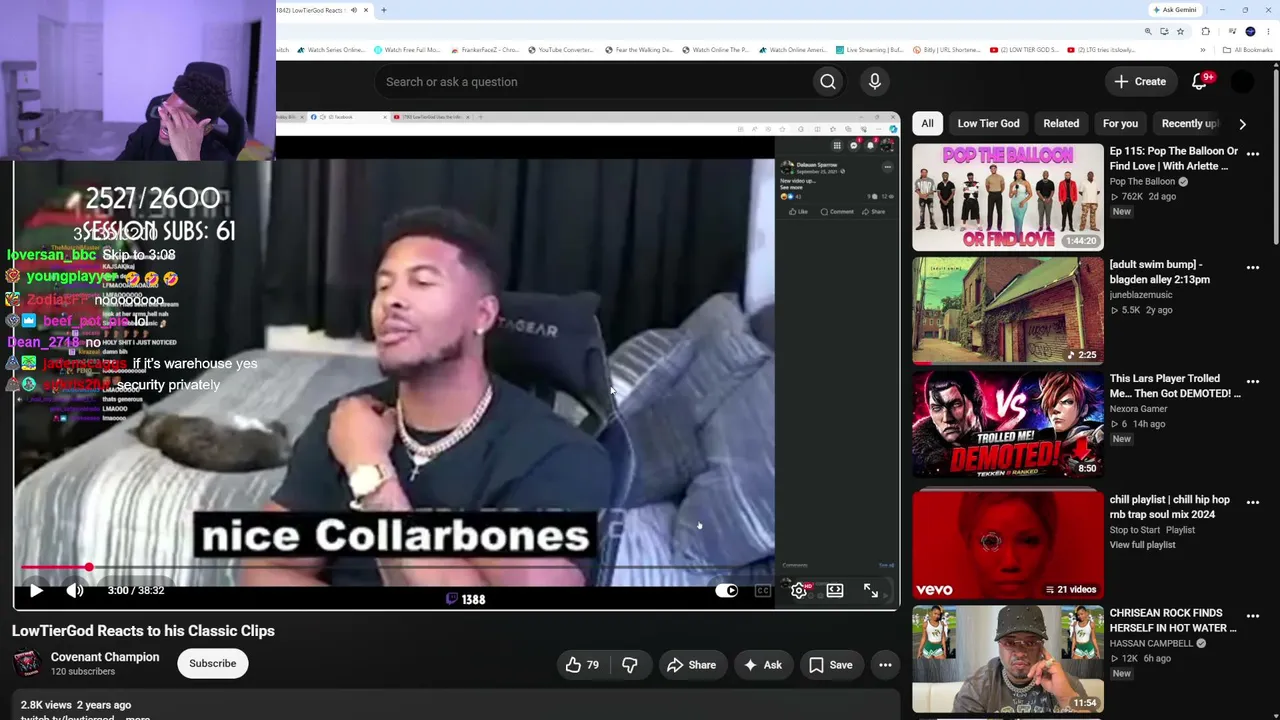This screenshot has height=720, width=1280.
Task: Click the Twitch viewer count icon
Action: pyautogui.click(x=452, y=599)
